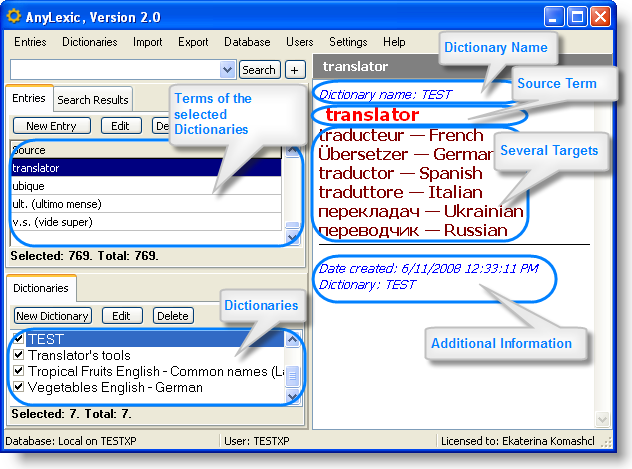
Task: Toggle the TEST dictionary checkbox
Action: click(x=19, y=338)
